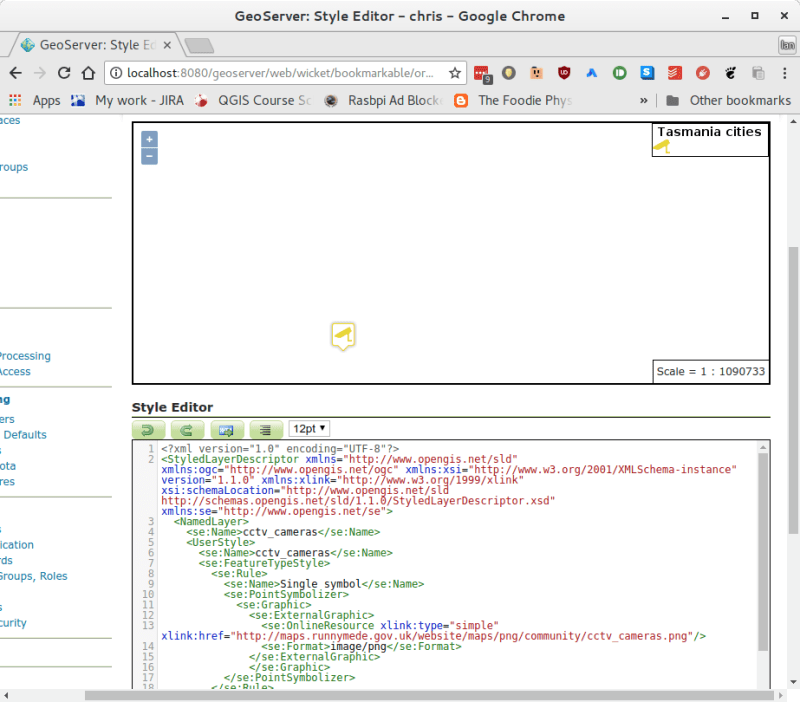Reload the GeoServer page
800x702 pixels.
pyautogui.click(x=64, y=73)
